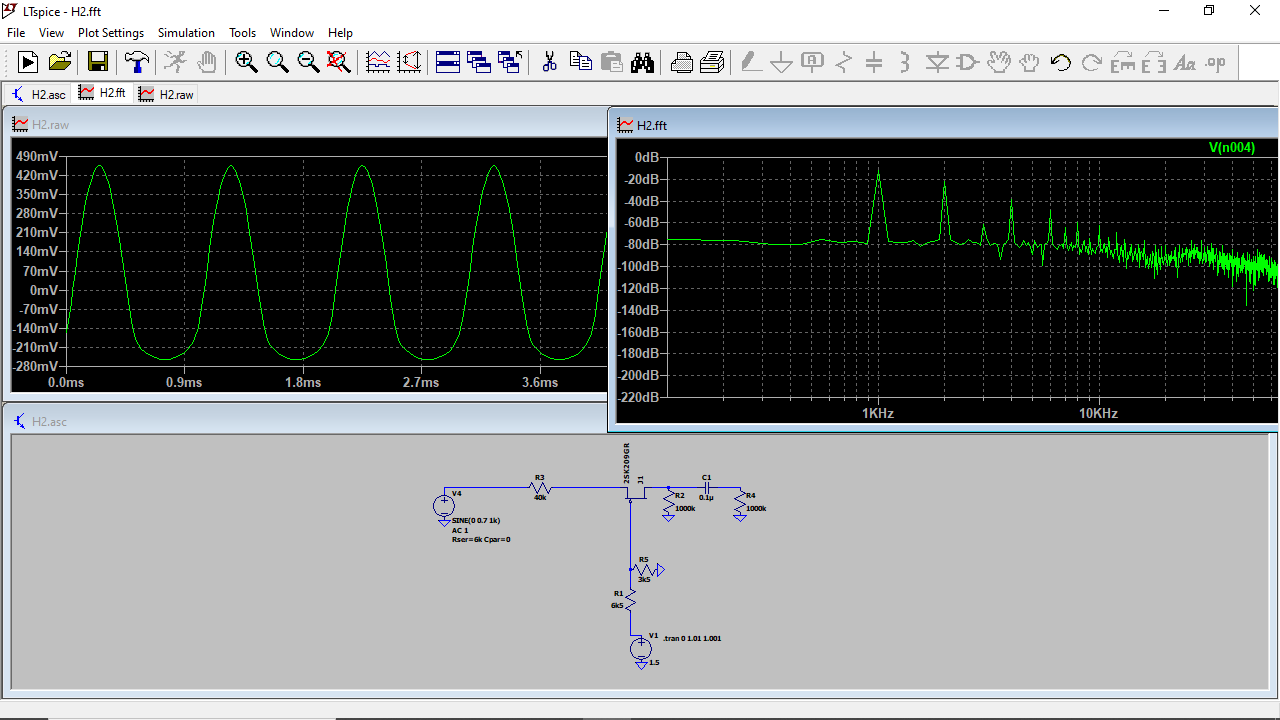Viewport: 1280px width, 720px height.
Task: Click the Print Setup icon
Action: tap(681, 62)
